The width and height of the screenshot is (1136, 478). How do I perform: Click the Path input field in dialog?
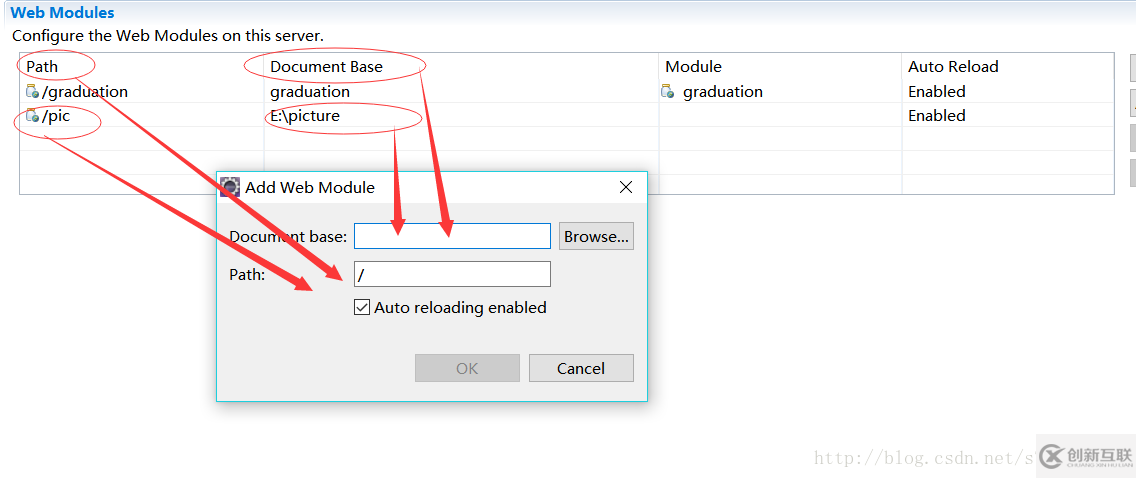[452, 274]
